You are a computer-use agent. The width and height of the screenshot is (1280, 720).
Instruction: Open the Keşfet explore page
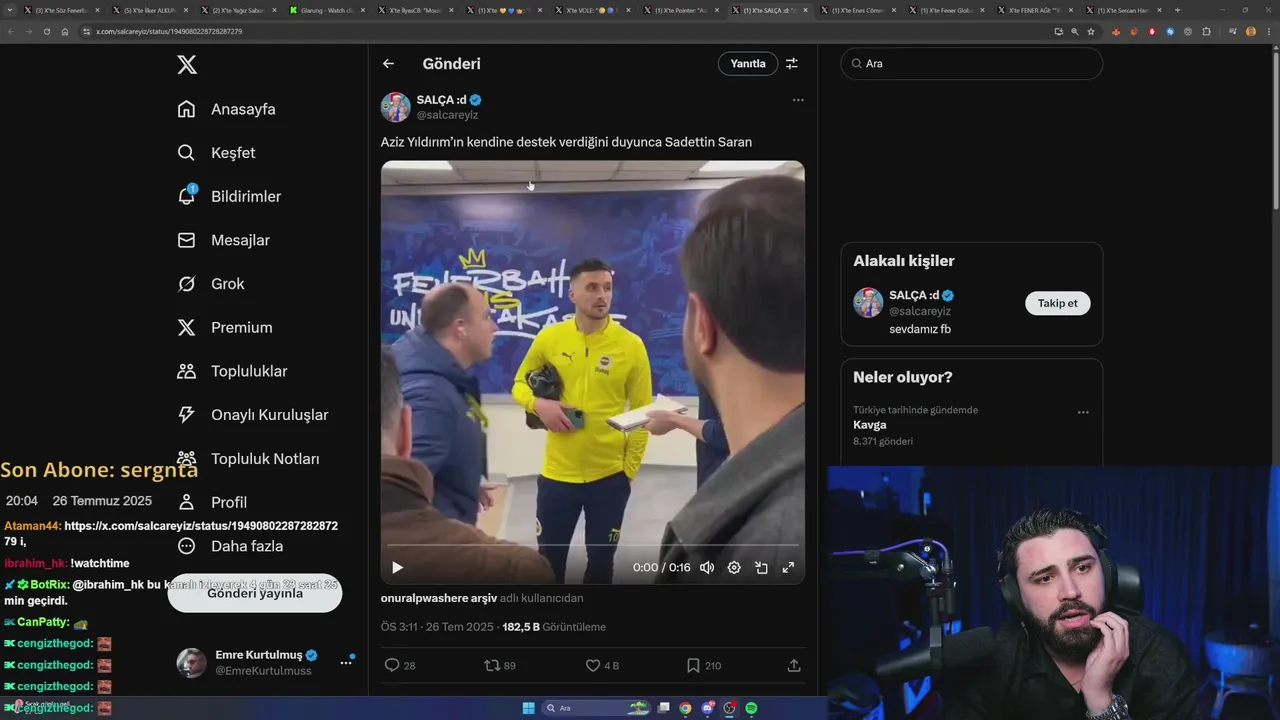click(216, 153)
